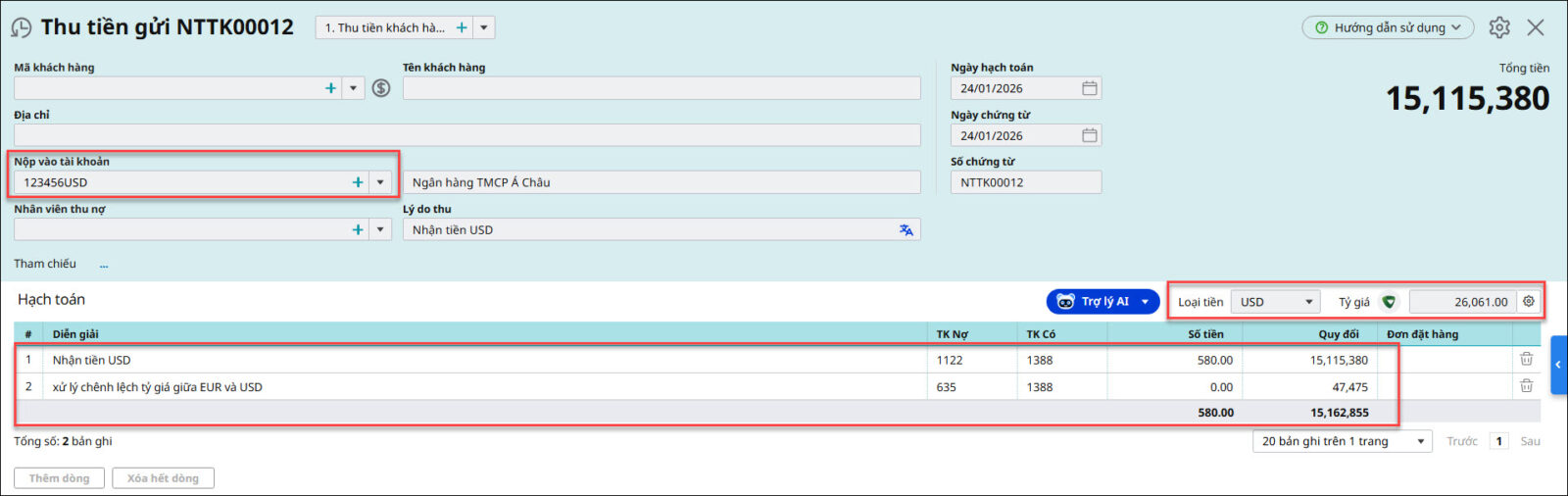Click translate icon in Lý do thu field
The height and width of the screenshot is (496, 1568).
point(906,230)
